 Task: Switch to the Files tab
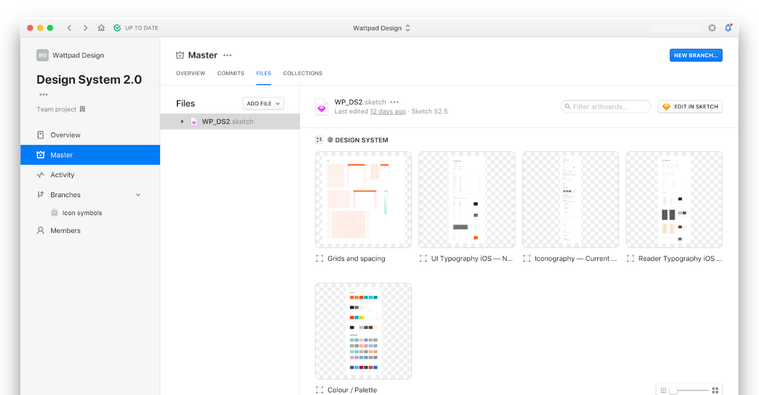click(264, 74)
